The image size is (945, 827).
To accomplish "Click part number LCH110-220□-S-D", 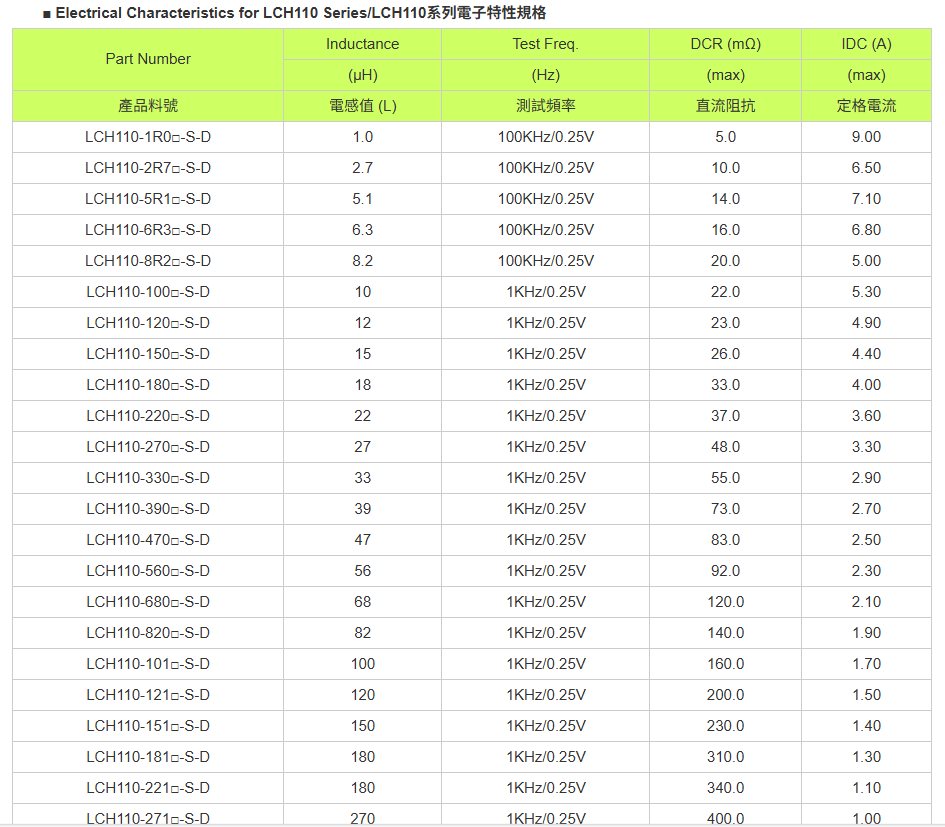I will [x=148, y=416].
